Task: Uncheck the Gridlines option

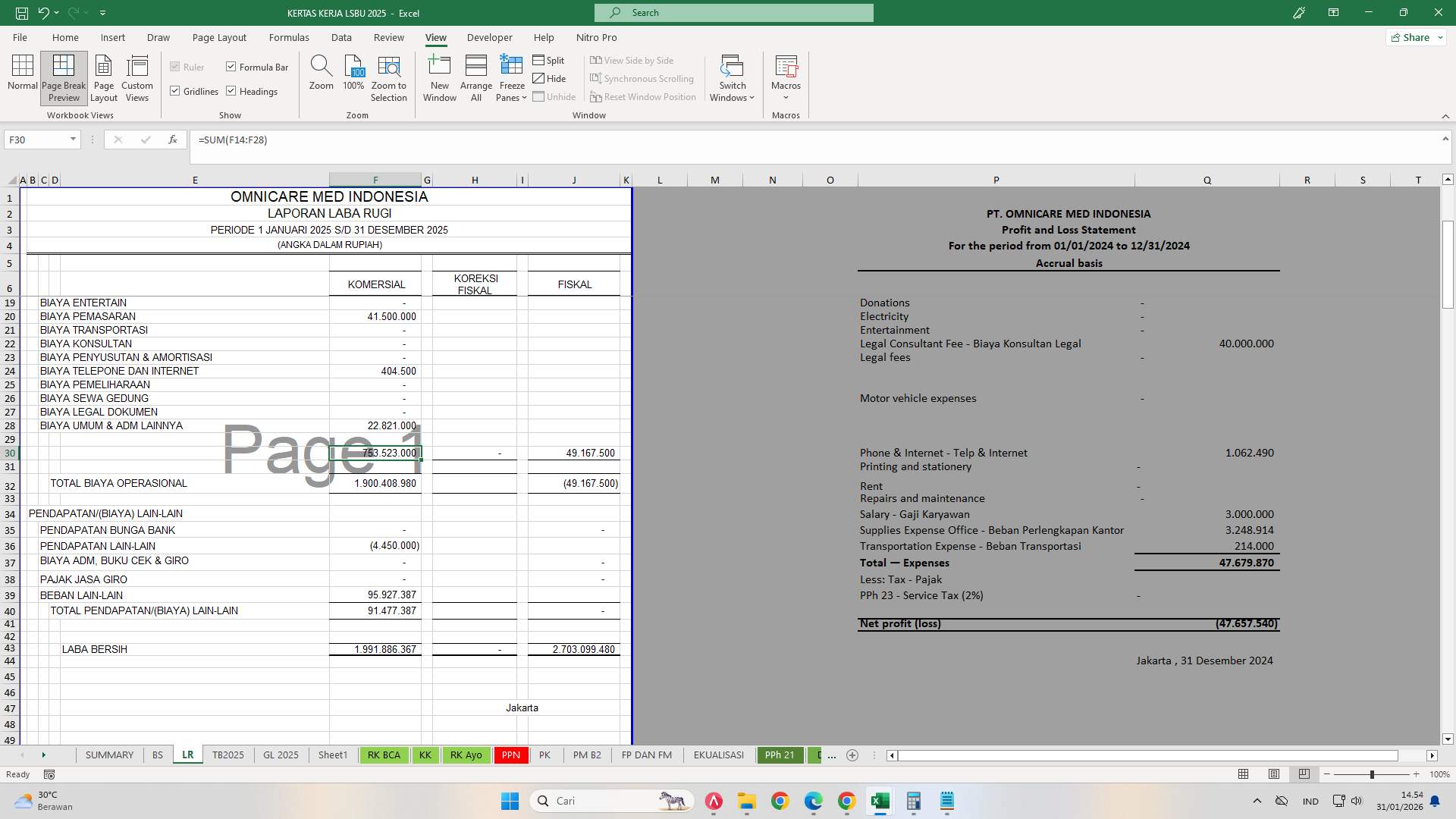Action: 174,91
